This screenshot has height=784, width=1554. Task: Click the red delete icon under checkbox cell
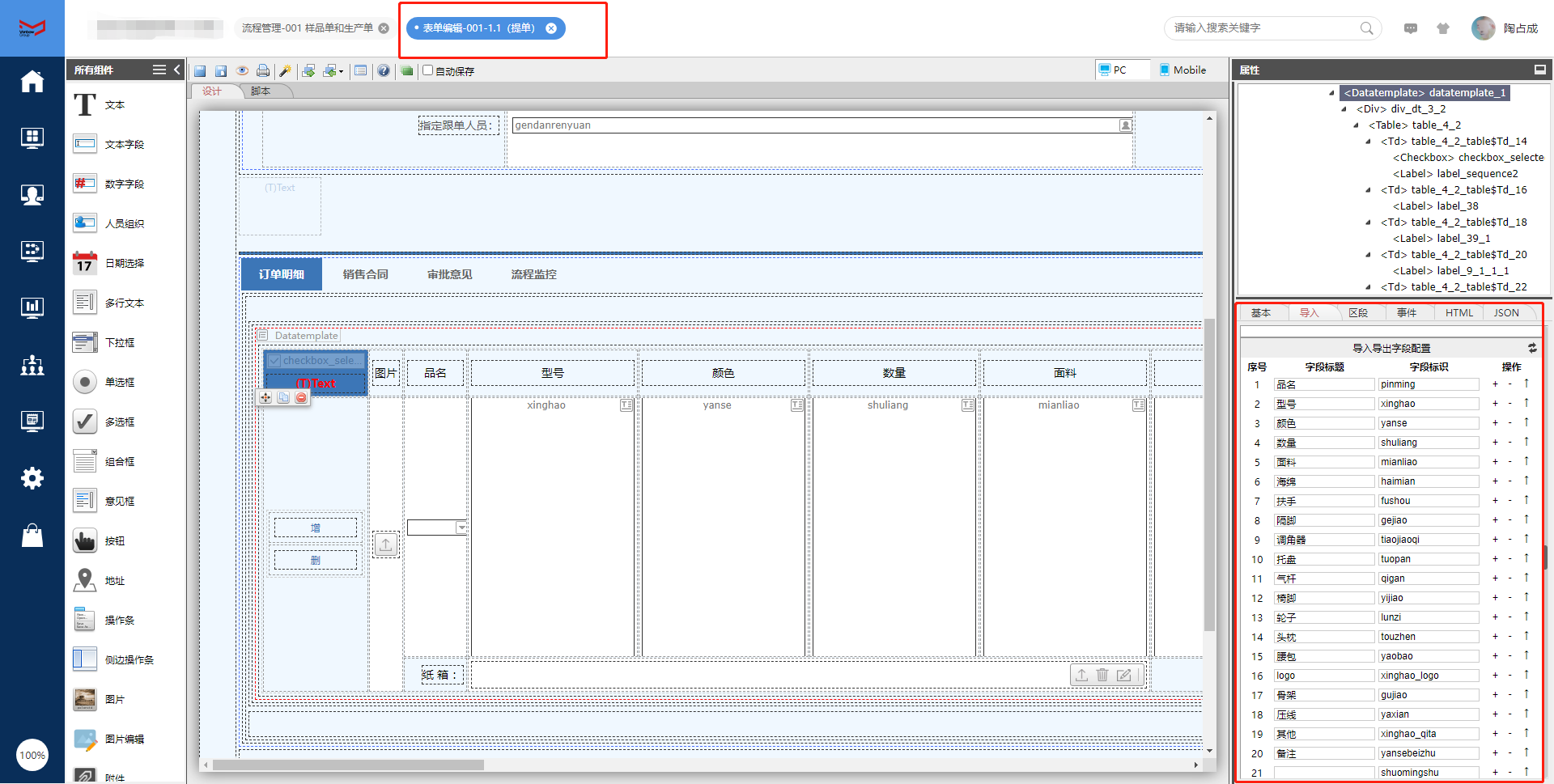301,397
